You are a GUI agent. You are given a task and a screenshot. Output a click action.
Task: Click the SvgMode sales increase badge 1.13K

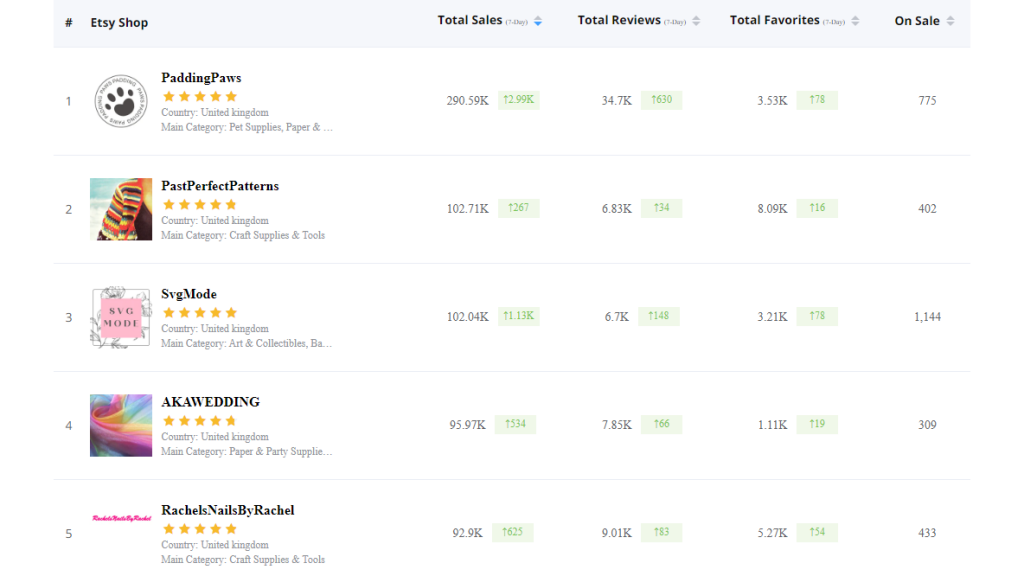pos(518,316)
